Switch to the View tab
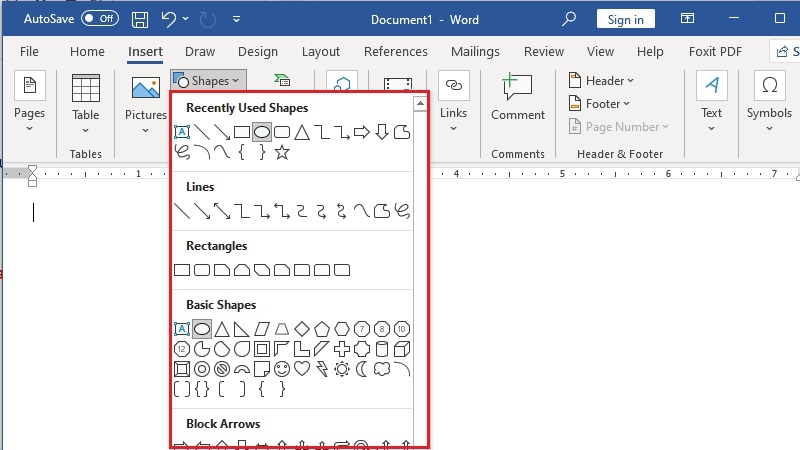 click(x=600, y=52)
